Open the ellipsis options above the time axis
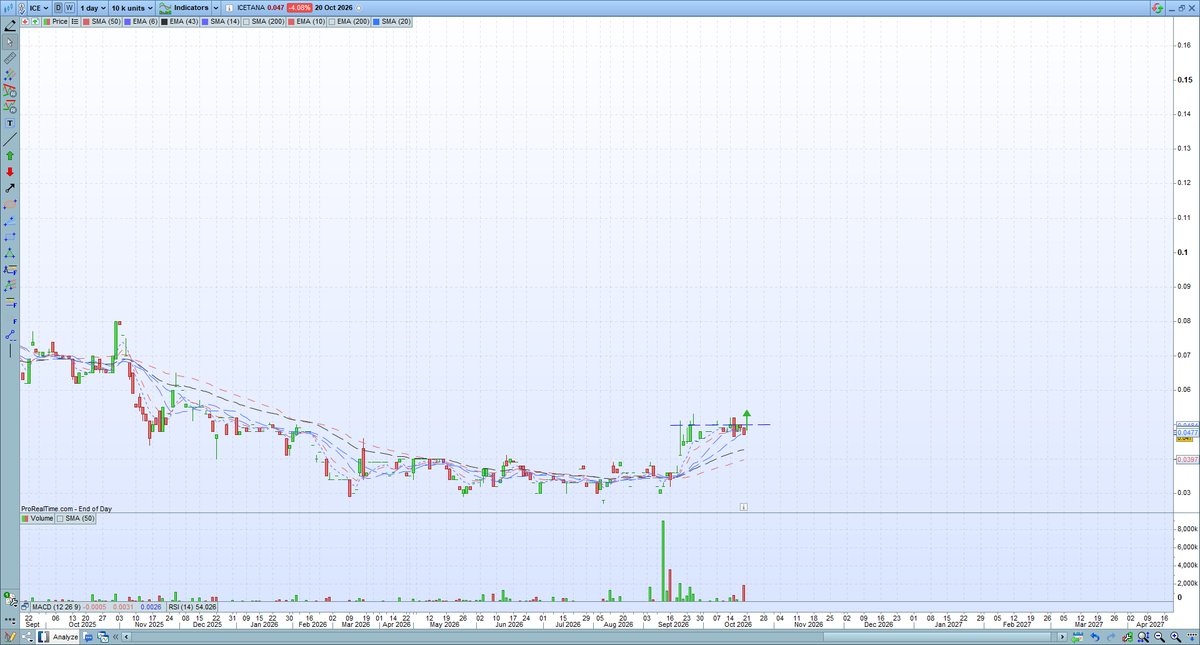Screen dimensions: 1200x645 (10, 621)
